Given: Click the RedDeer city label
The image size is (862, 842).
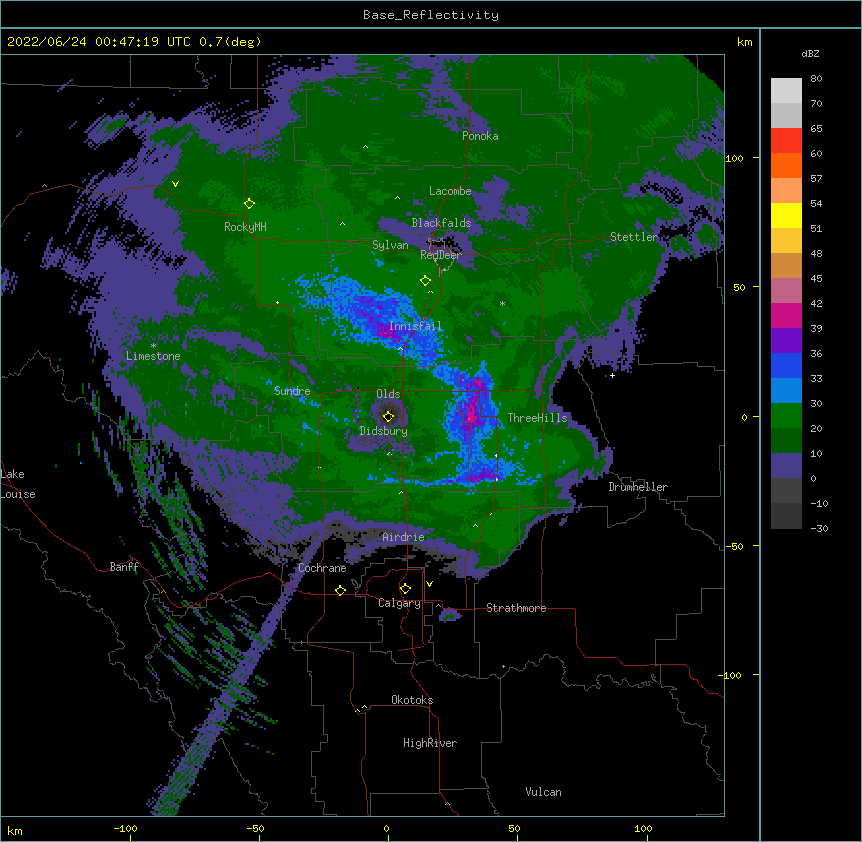Looking at the screenshot, I should coord(440,254).
